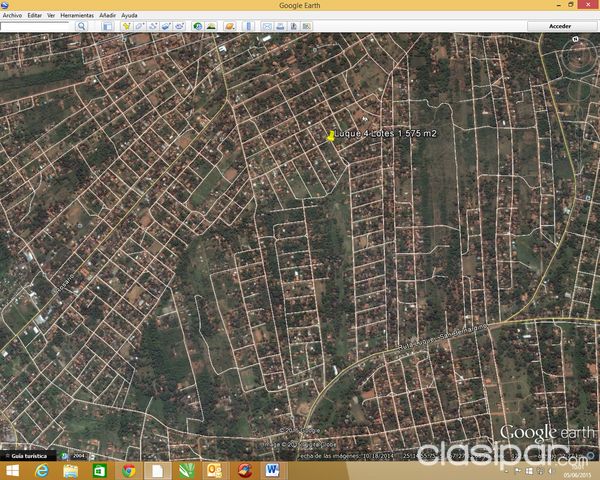Show the ruler measuring tool
This screenshot has width=600, height=480.
(248, 26)
